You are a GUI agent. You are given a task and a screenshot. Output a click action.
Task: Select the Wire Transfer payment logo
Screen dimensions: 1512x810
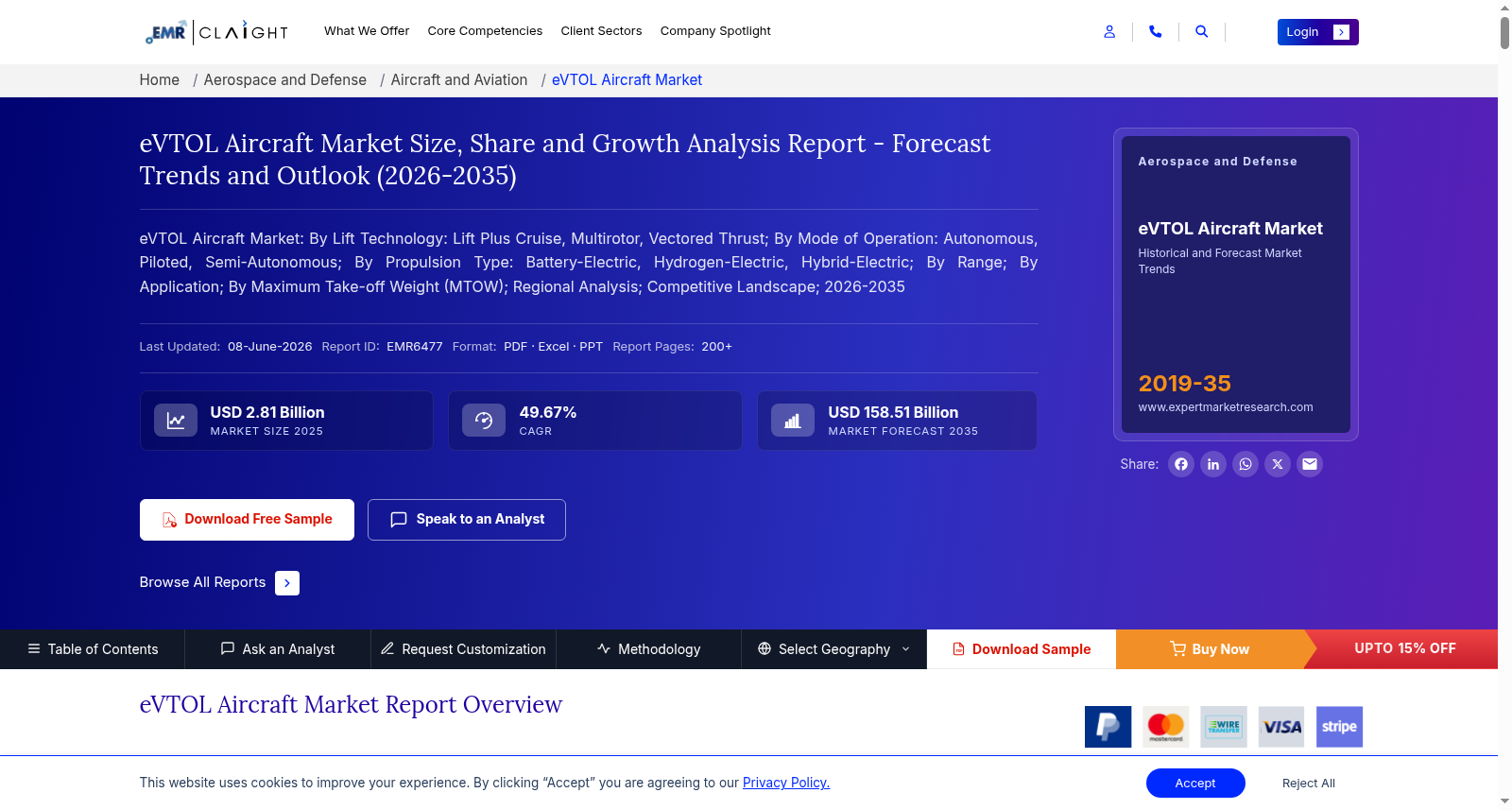tap(1224, 727)
